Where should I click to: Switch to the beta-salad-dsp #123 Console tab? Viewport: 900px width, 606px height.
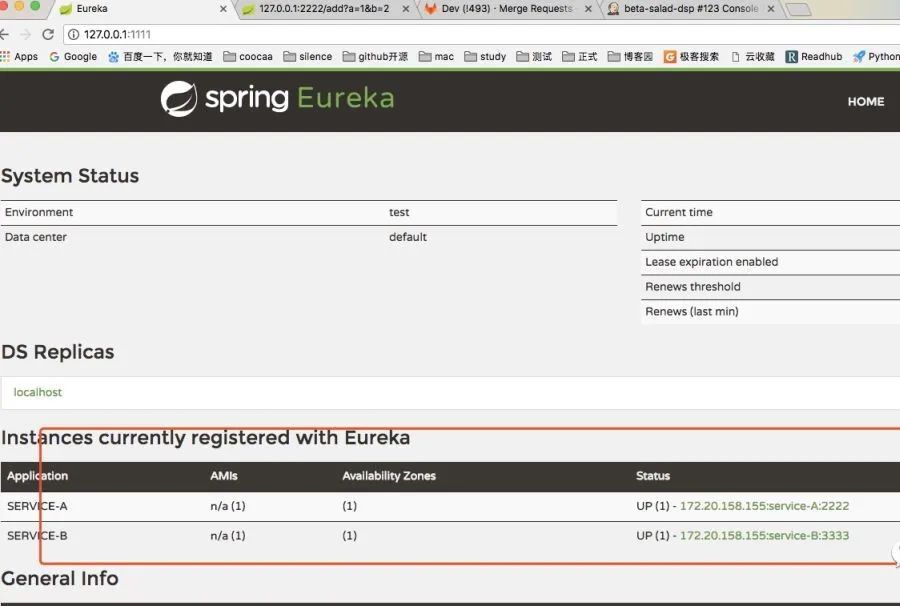pos(690,9)
